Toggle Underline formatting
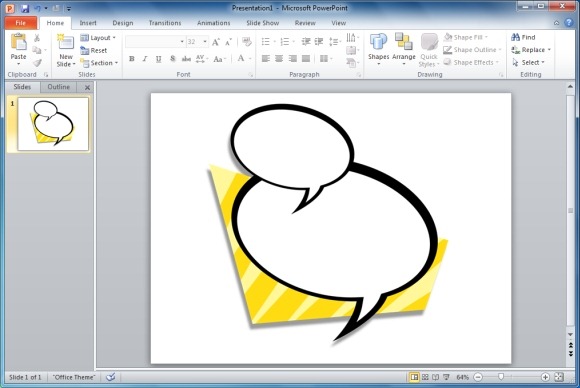580x388 pixels. (x=159, y=59)
